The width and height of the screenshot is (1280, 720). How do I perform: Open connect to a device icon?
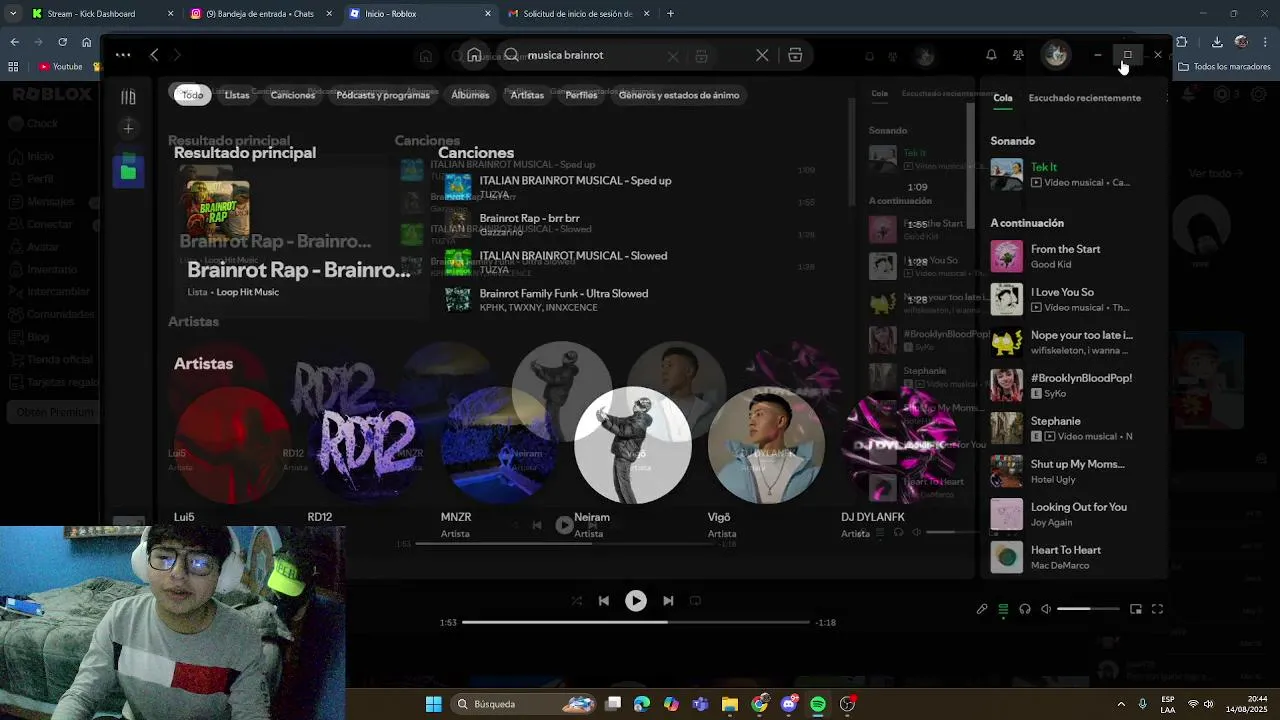[x=1025, y=609]
